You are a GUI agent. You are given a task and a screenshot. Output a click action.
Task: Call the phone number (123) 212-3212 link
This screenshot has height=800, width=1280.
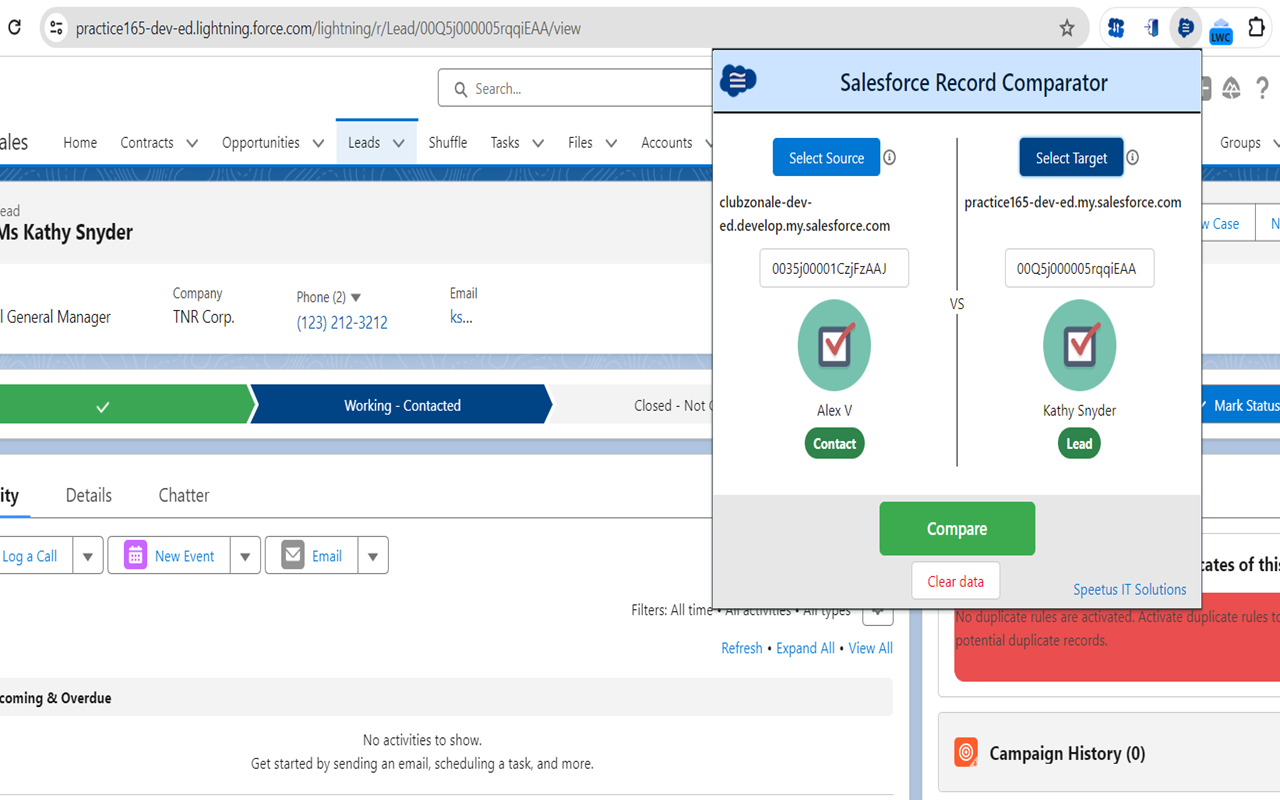click(342, 322)
